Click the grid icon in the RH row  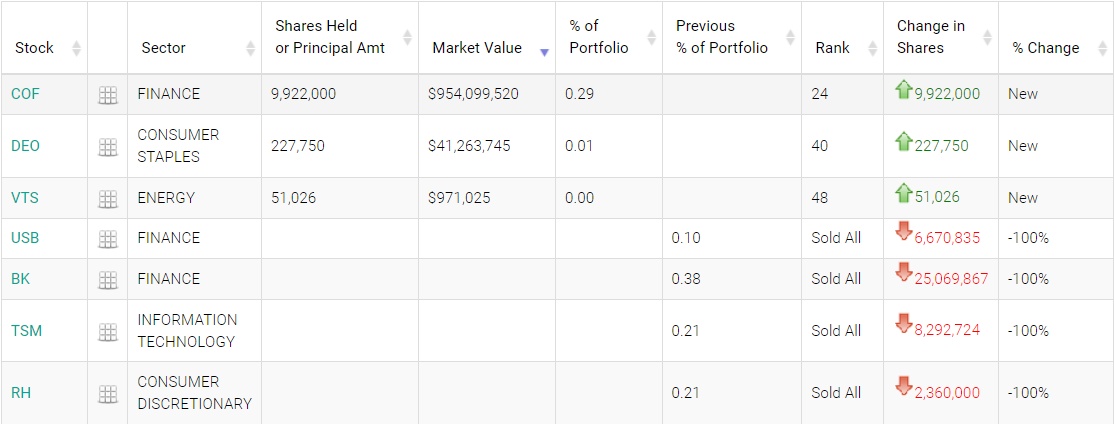[107, 394]
